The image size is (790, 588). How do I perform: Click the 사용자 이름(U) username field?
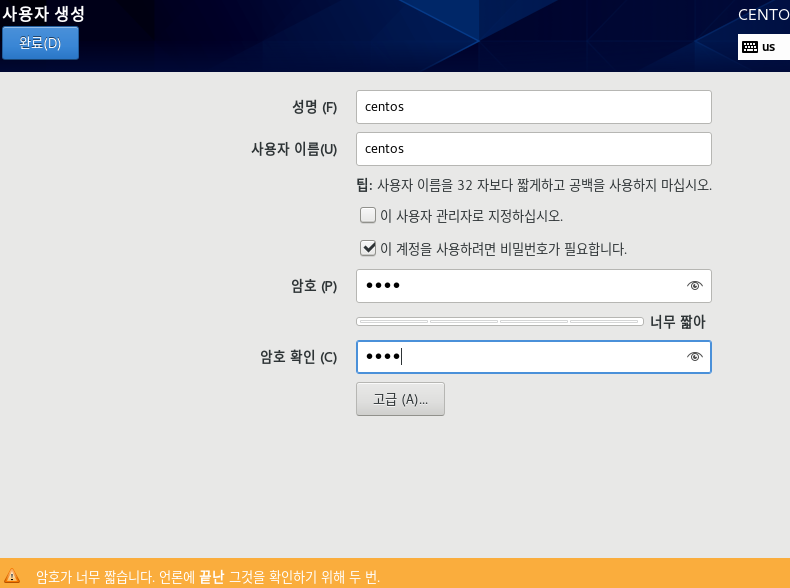[534, 149]
